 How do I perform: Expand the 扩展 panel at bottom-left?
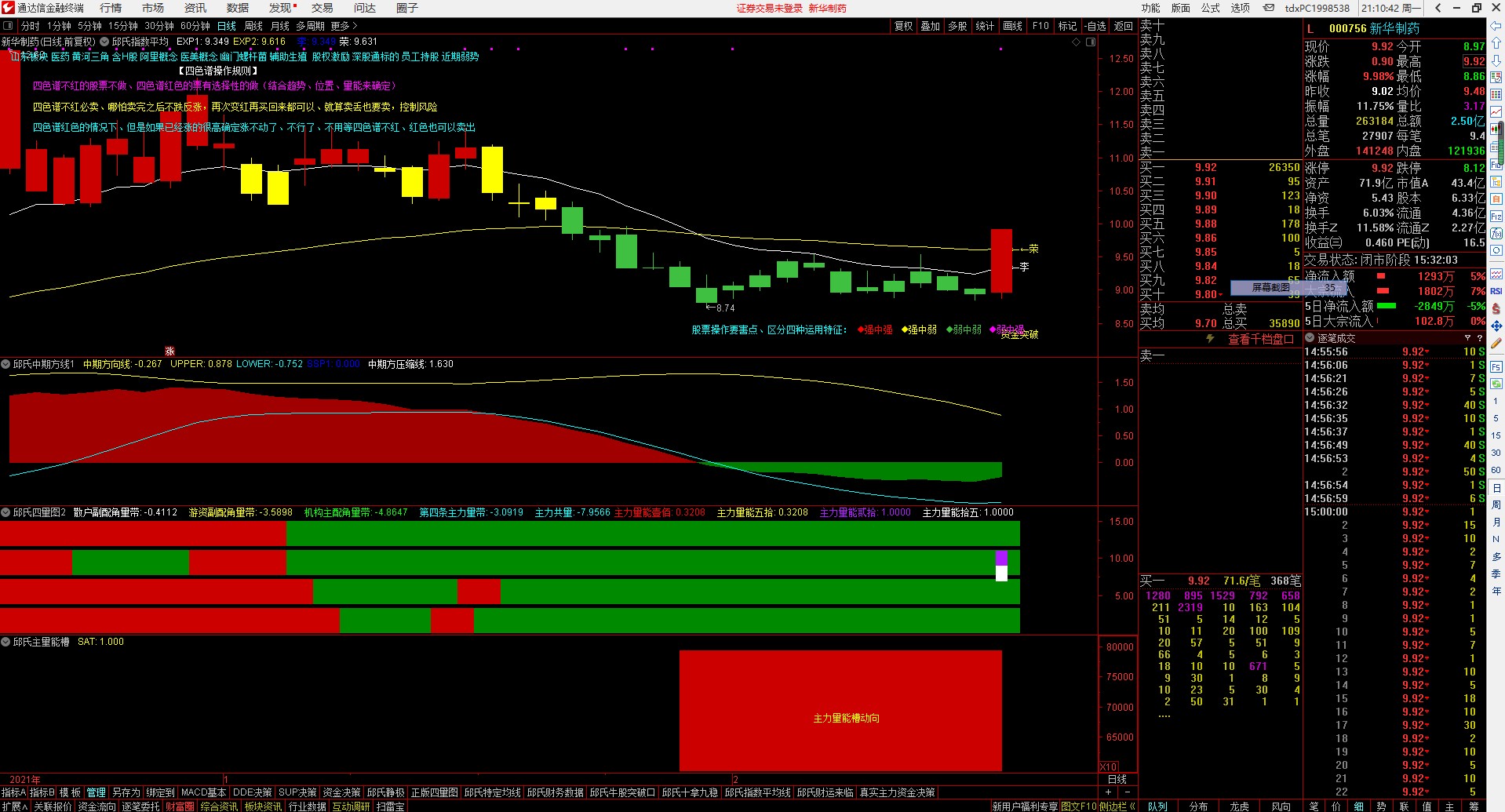(x=15, y=806)
